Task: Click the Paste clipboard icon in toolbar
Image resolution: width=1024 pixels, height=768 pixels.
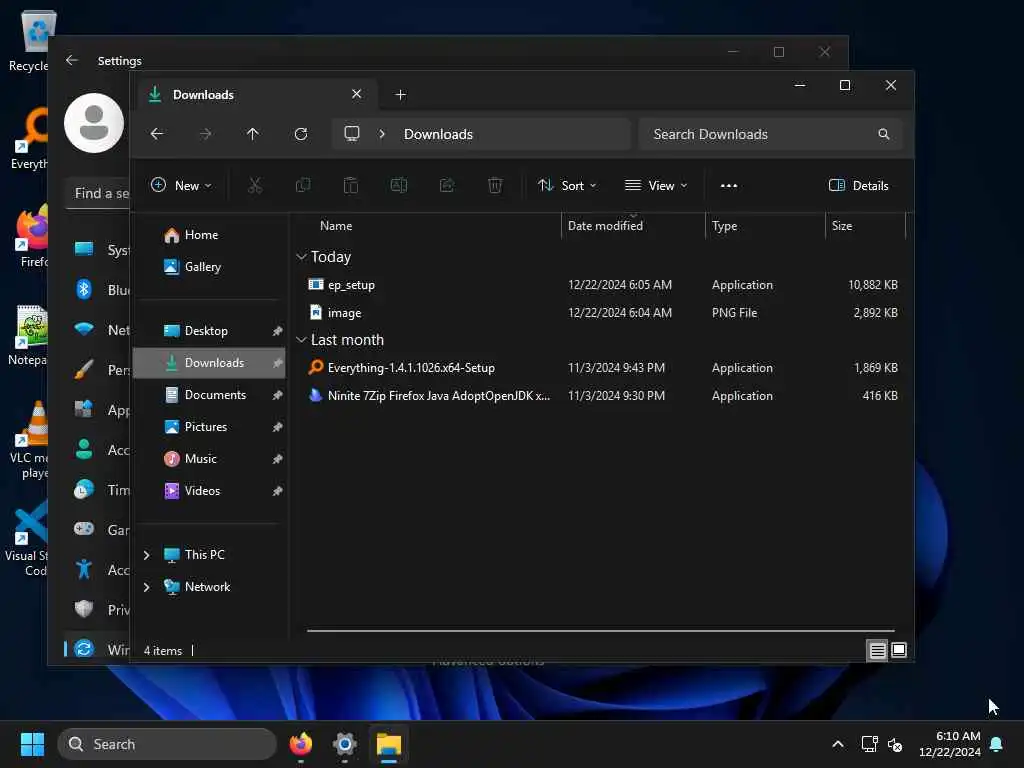Action: coord(351,185)
